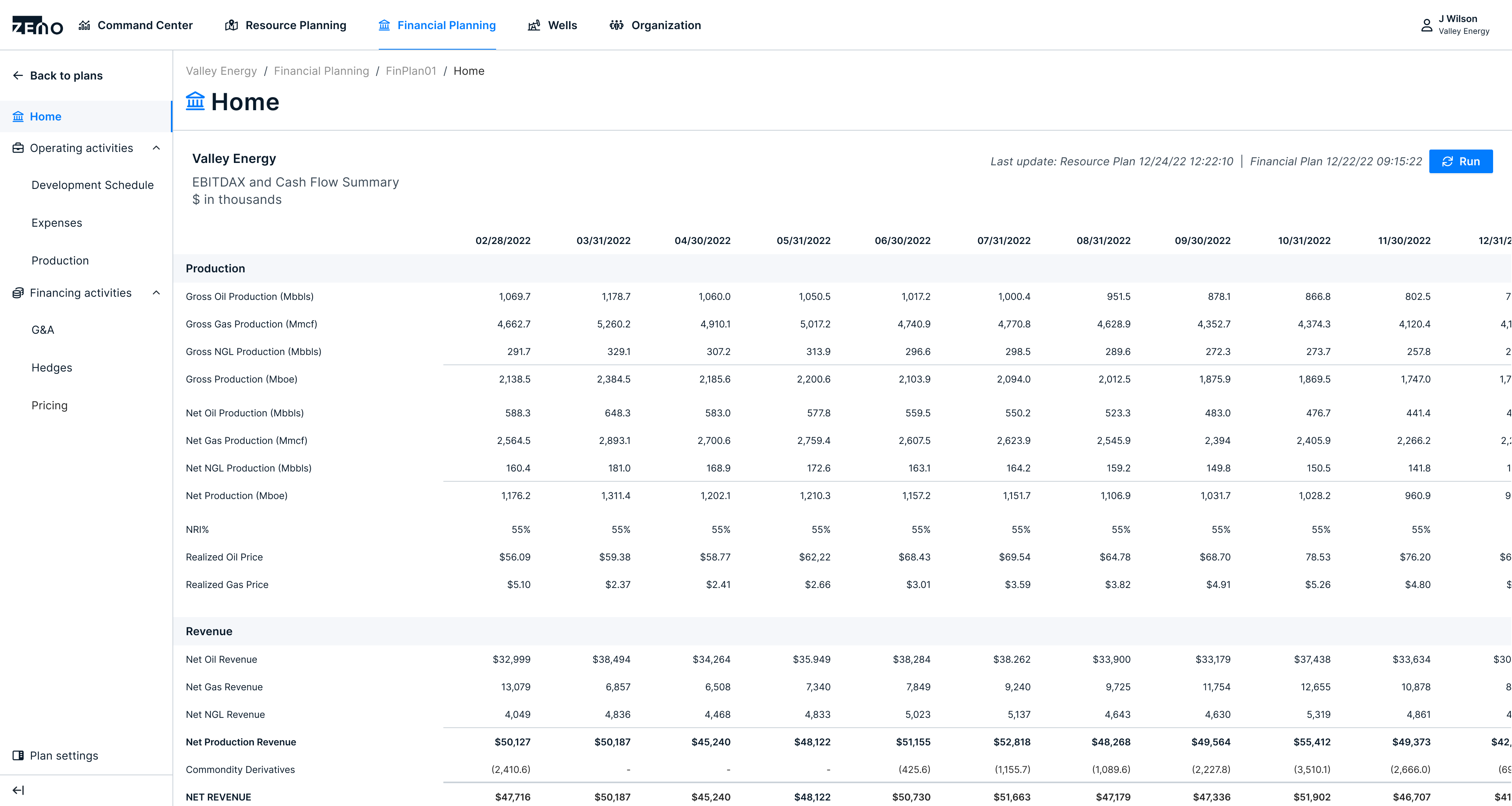Click Net Gas Production (Mmcf) row label

coord(246,440)
